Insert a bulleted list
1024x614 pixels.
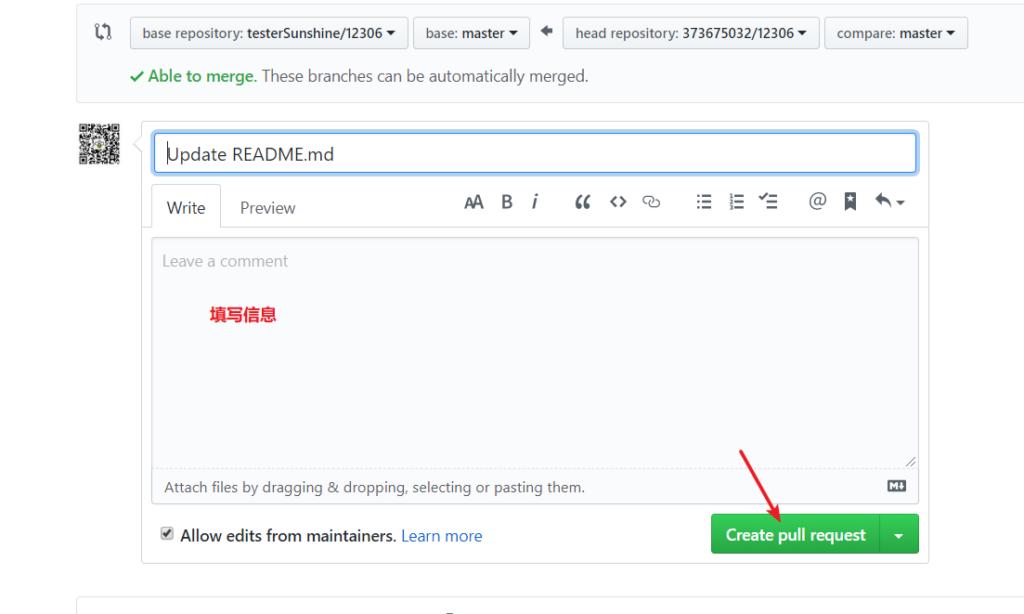[703, 201]
